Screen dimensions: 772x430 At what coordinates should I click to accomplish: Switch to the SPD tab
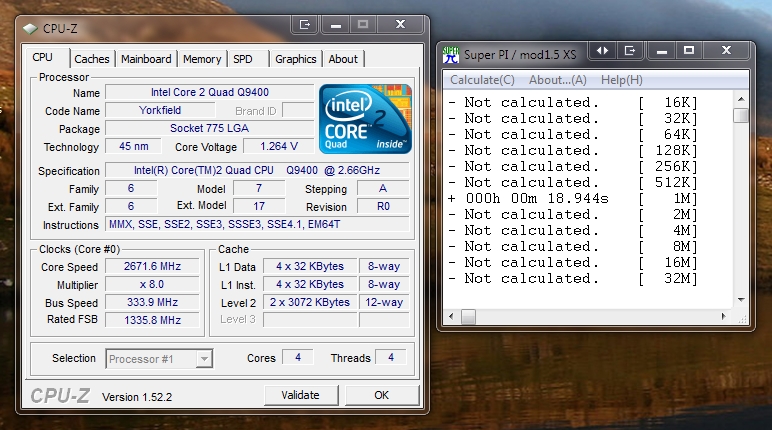pos(243,59)
